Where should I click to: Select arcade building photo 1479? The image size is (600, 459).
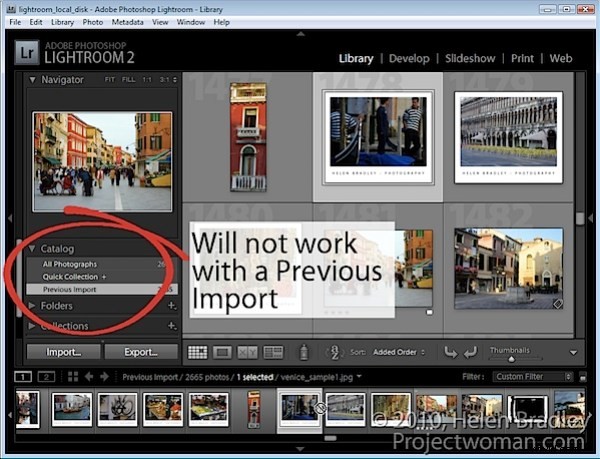(509, 137)
